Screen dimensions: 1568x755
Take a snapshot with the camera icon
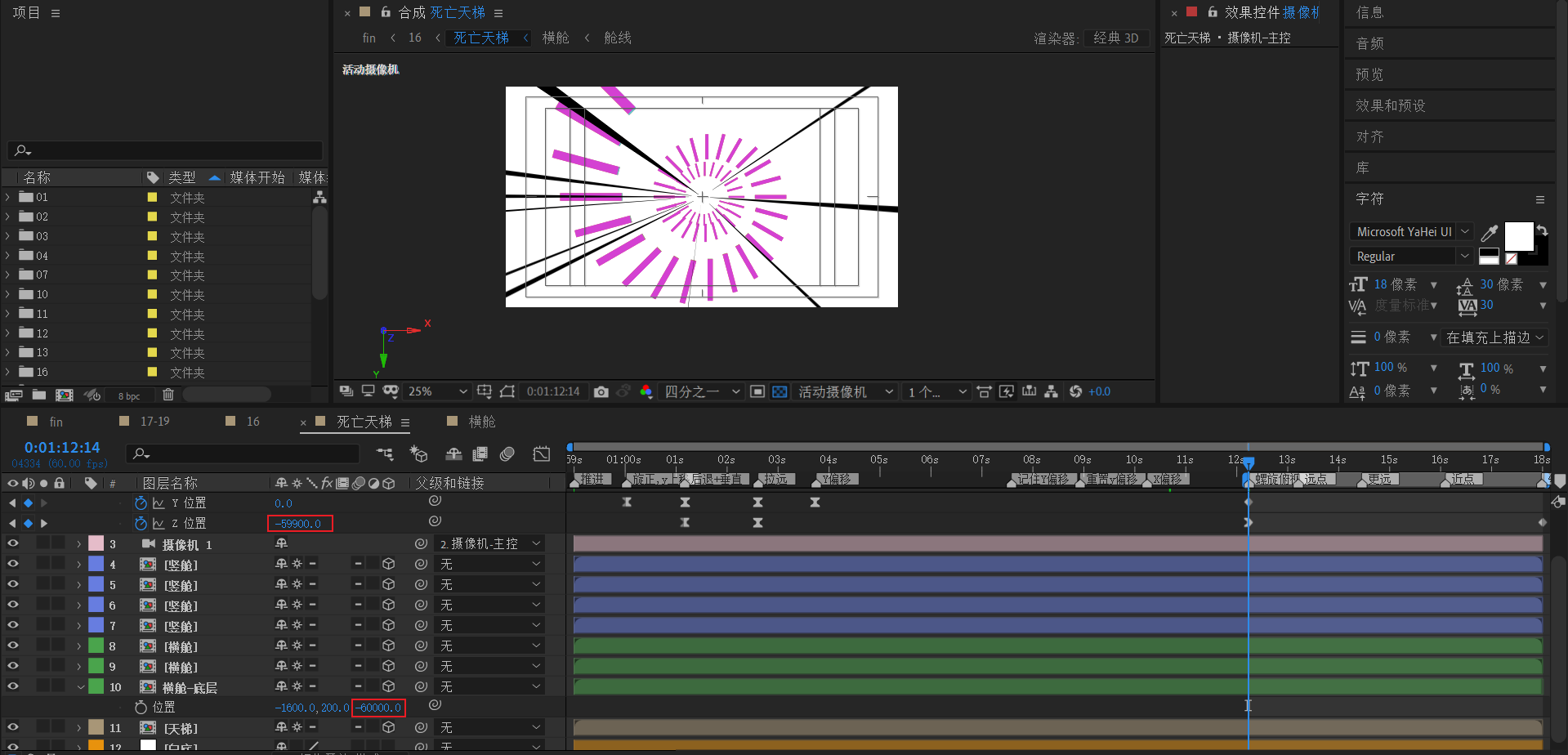click(x=601, y=391)
